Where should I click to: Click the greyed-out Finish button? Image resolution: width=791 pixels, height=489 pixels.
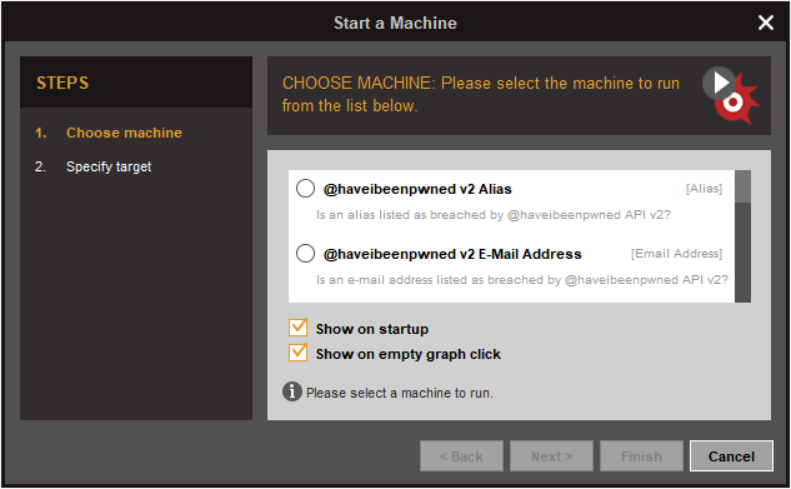(641, 456)
